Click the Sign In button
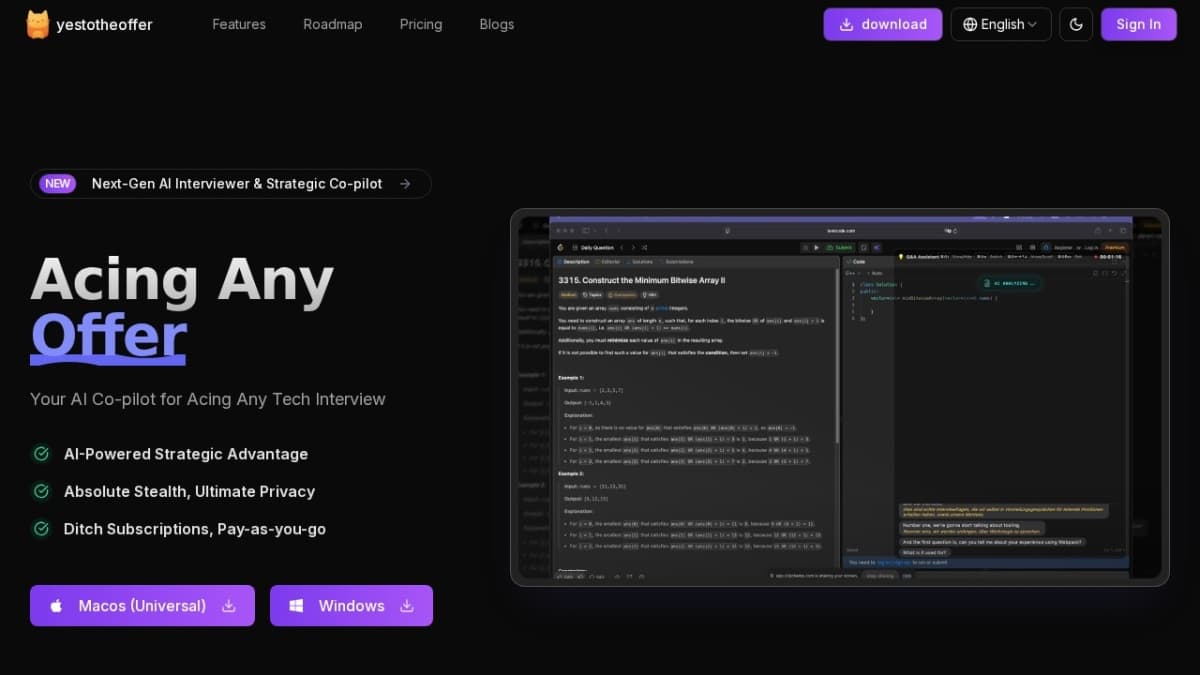1200x675 pixels. [1138, 24]
